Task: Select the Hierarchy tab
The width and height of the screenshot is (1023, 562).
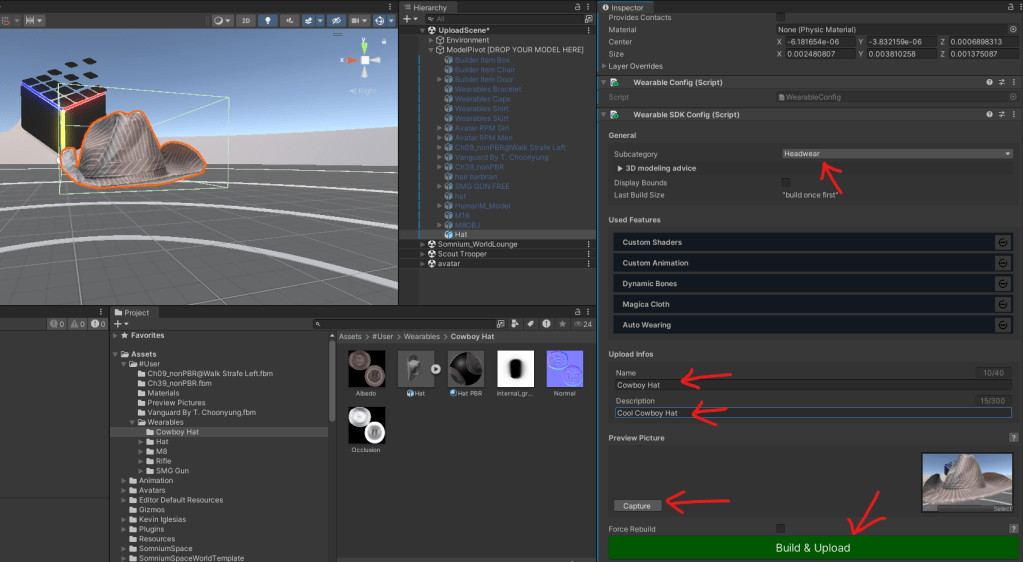Action: [430, 7]
